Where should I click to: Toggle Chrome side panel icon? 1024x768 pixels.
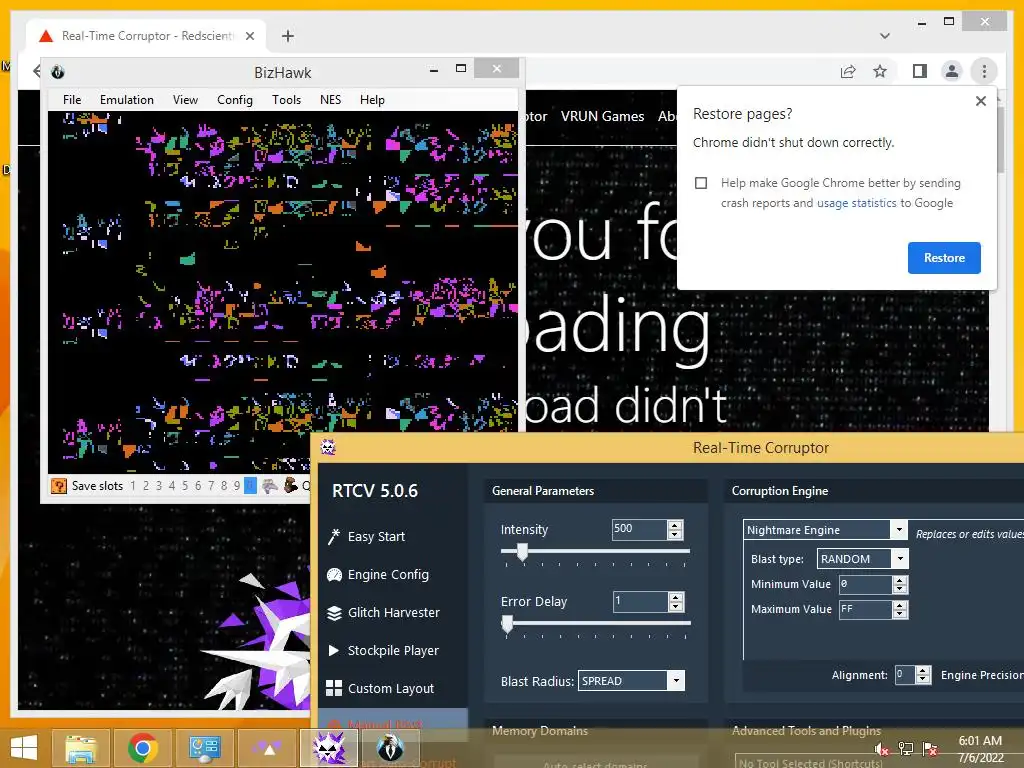coord(920,71)
